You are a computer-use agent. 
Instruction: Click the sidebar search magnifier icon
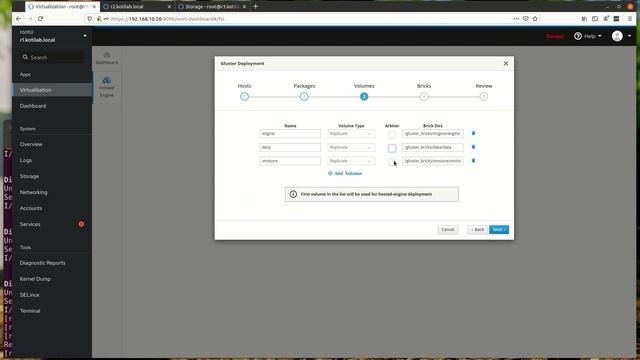tap(25, 57)
